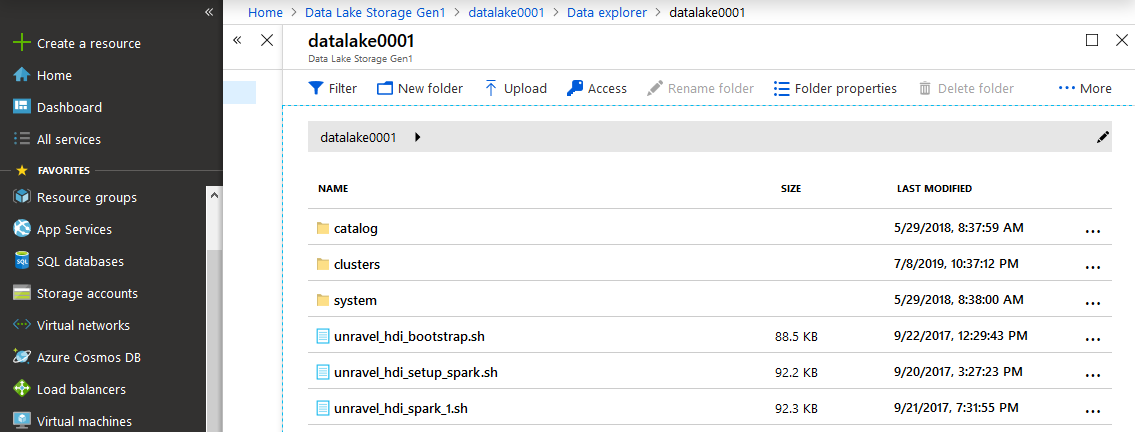Open the system folder icon
Screen dimensions: 1135x432
click(x=323, y=300)
